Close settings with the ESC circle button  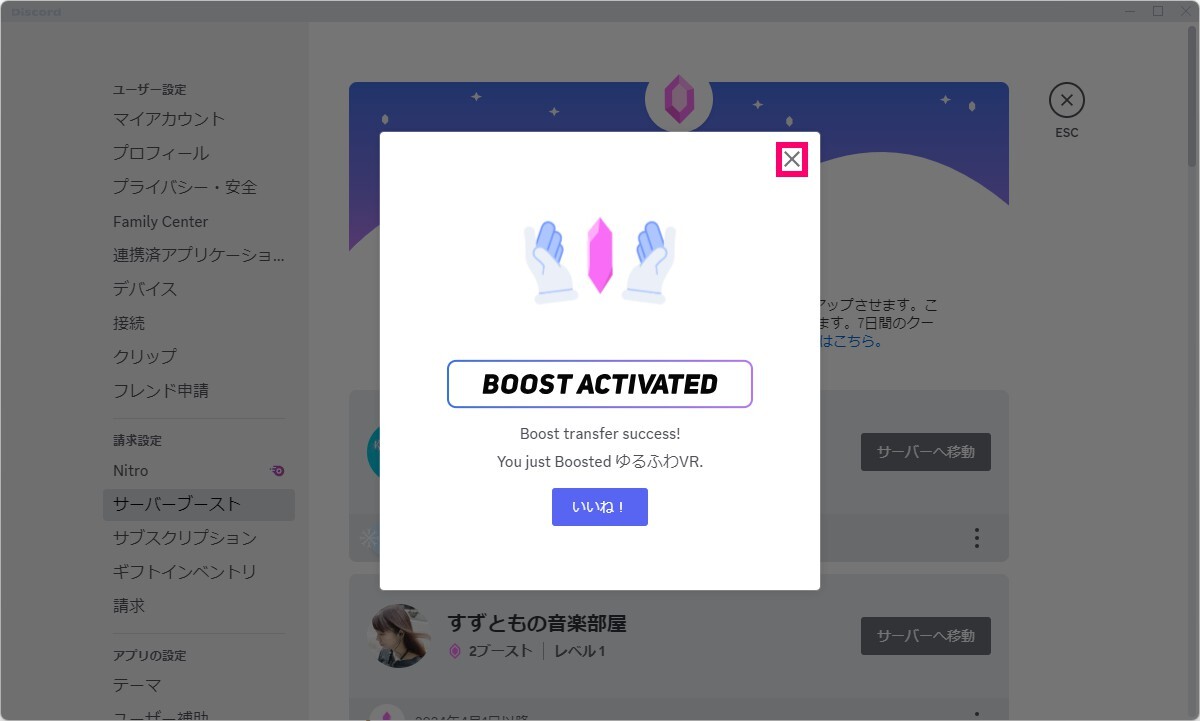coord(1067,100)
